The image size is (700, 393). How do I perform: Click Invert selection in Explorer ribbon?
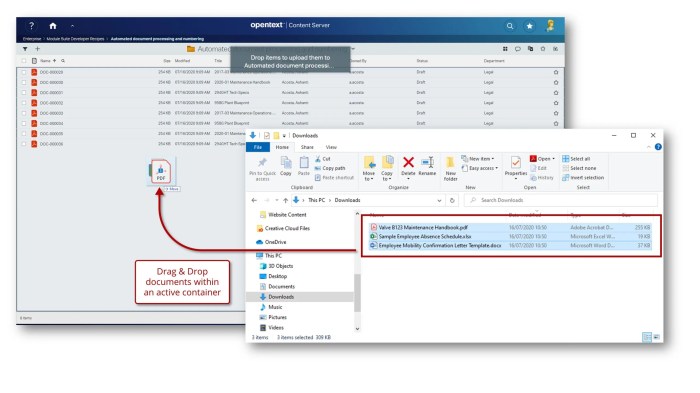click(x=583, y=177)
